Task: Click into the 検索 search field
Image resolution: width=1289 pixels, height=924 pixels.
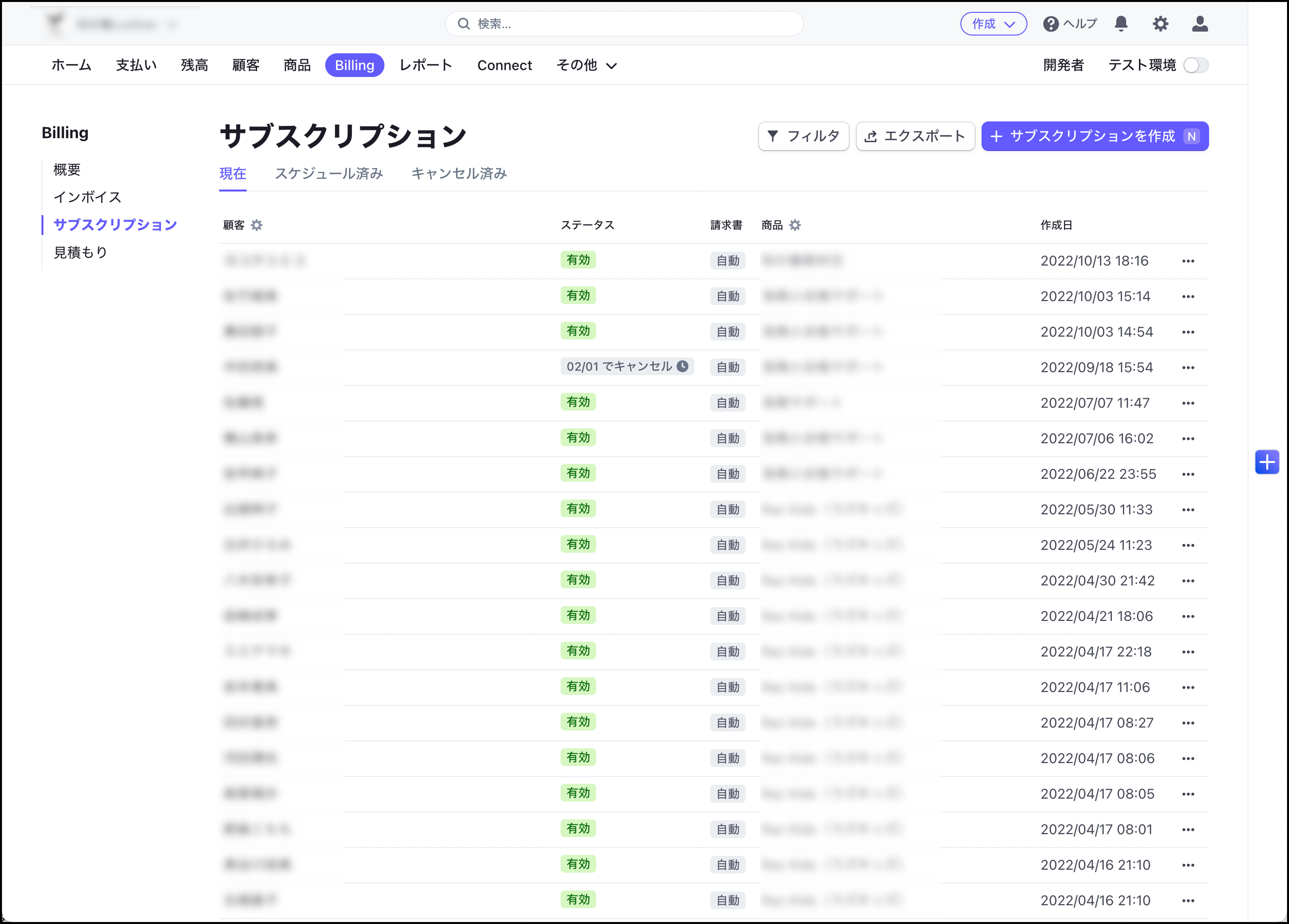Action: click(625, 24)
